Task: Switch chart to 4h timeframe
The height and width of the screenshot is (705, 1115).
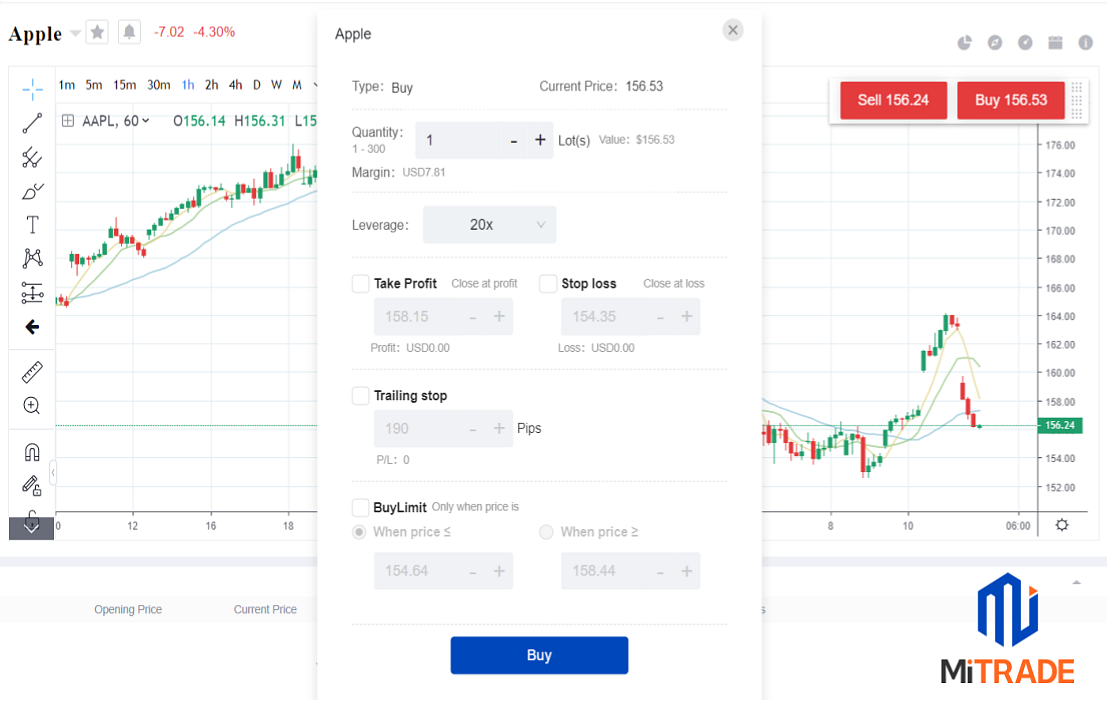Action: [x=235, y=85]
